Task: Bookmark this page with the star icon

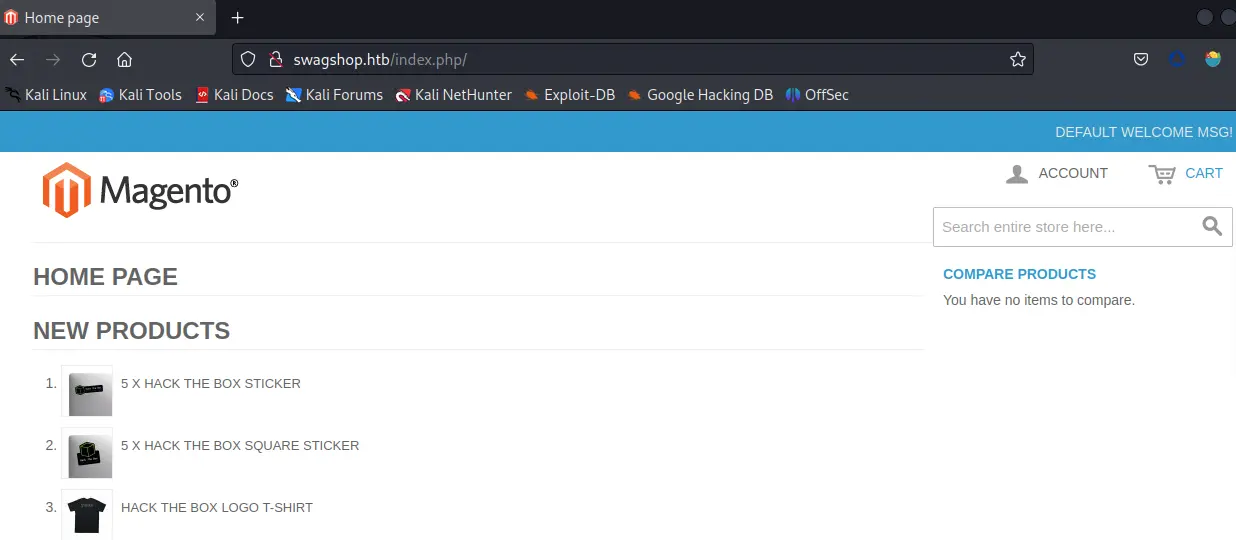Action: pyautogui.click(x=1018, y=60)
